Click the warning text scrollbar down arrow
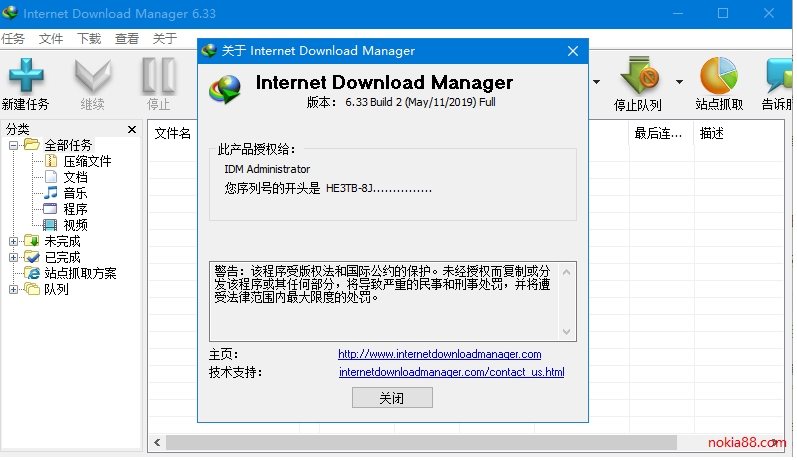The width and height of the screenshot is (797, 460). point(567,333)
